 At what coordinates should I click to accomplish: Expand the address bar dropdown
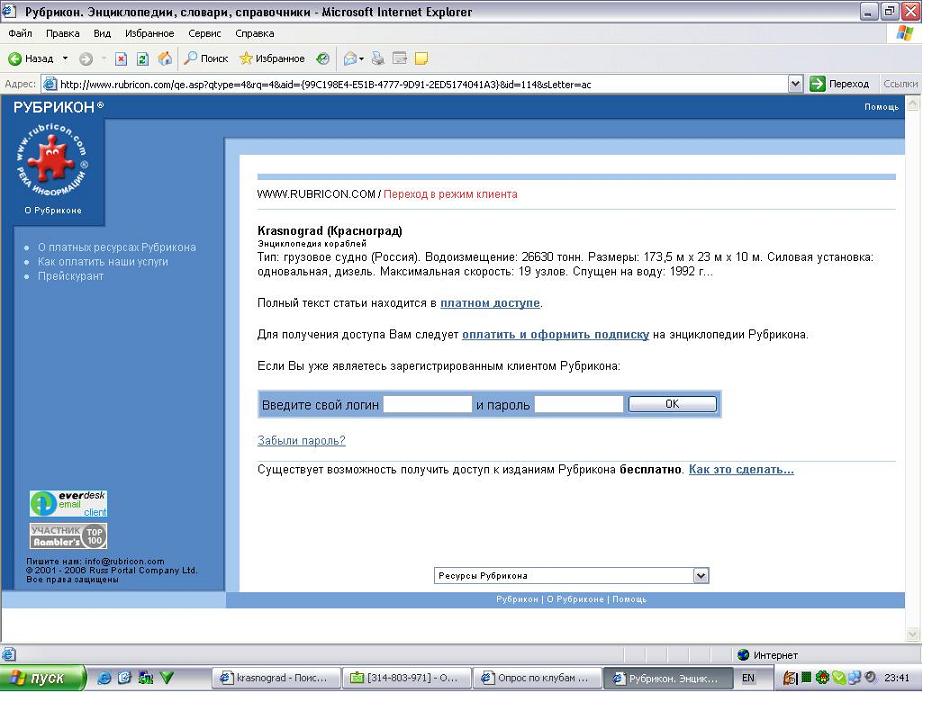click(x=795, y=84)
